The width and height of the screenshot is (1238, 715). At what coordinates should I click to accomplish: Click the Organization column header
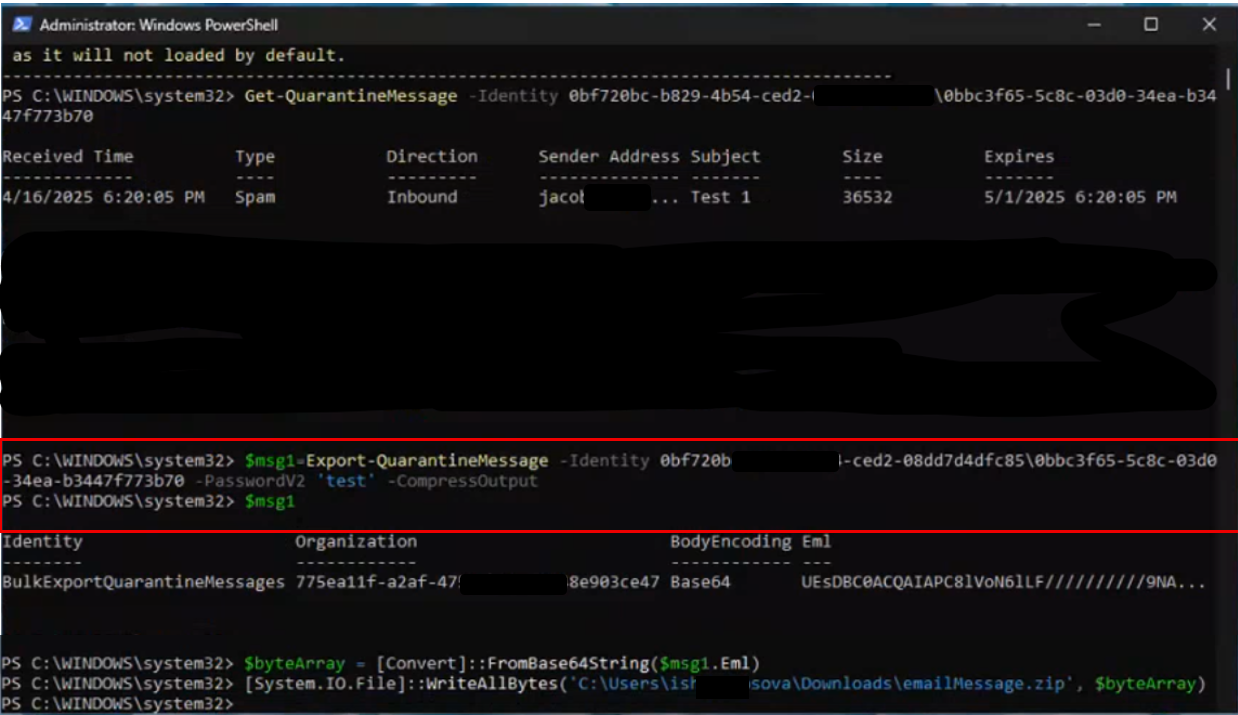355,542
